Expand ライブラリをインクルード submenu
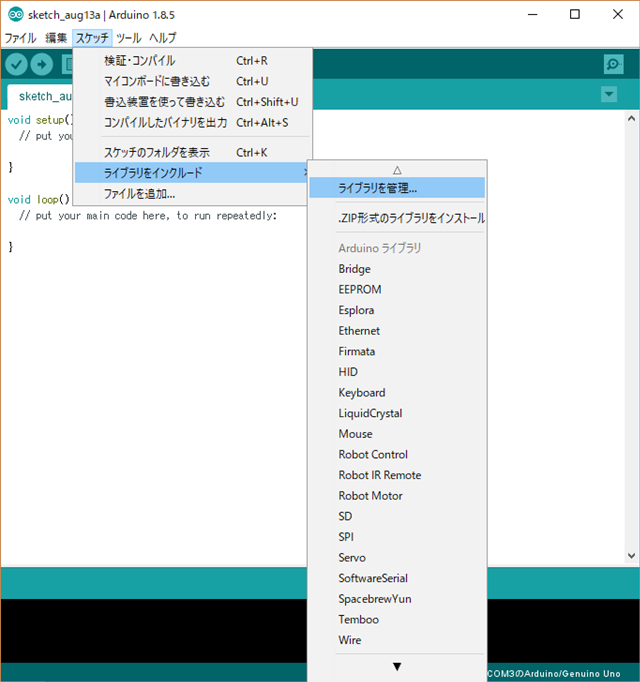The image size is (640, 682). (193, 173)
